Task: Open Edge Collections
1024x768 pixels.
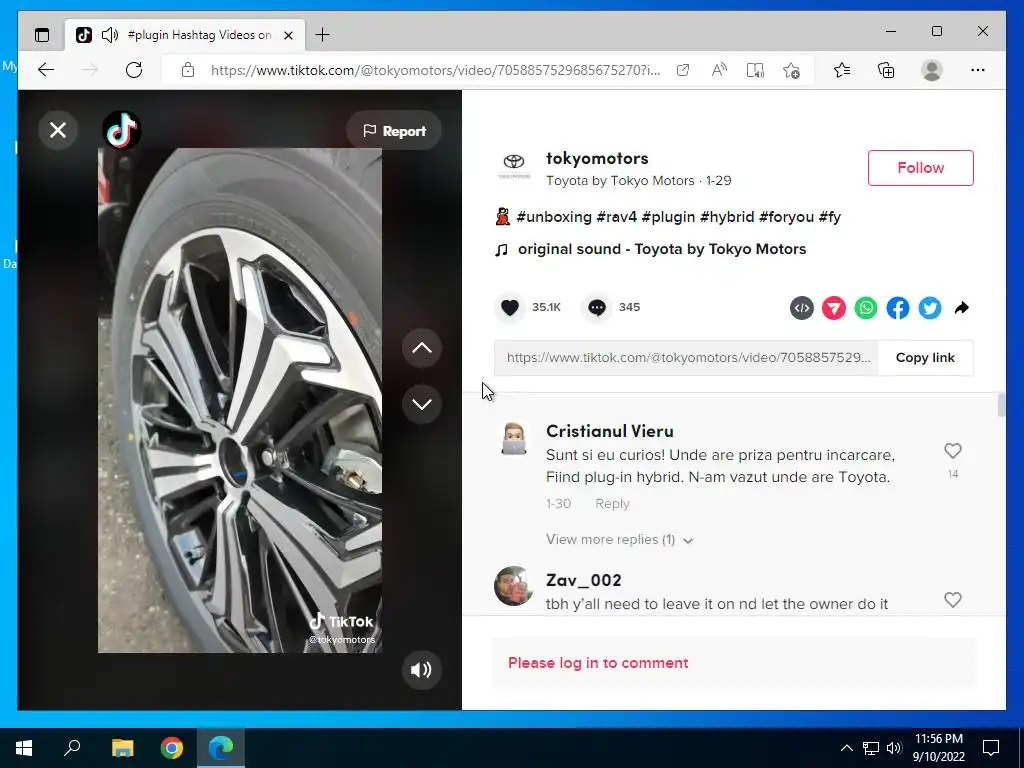Action: [886, 70]
